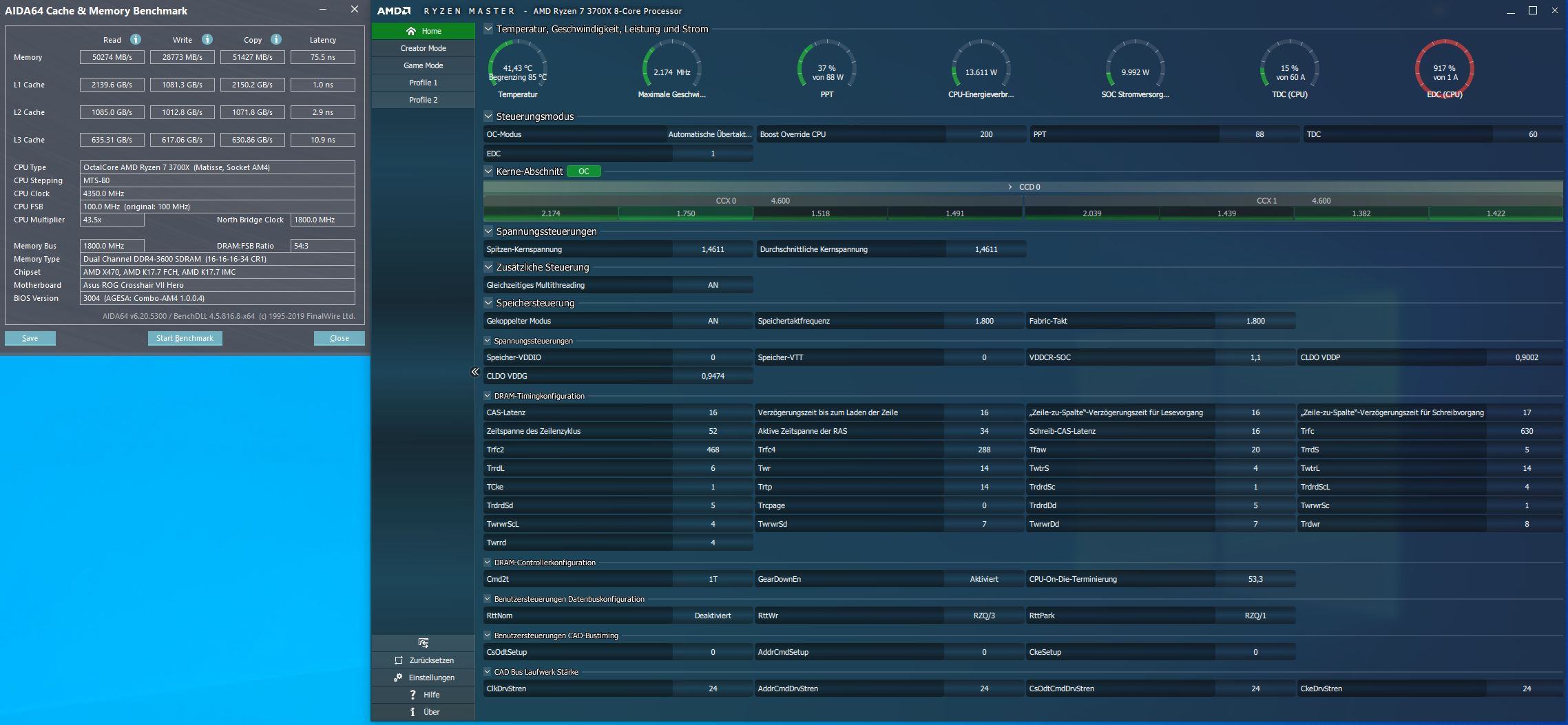Maximize the Ryzen Master window
1568x725 pixels.
click(x=1533, y=10)
